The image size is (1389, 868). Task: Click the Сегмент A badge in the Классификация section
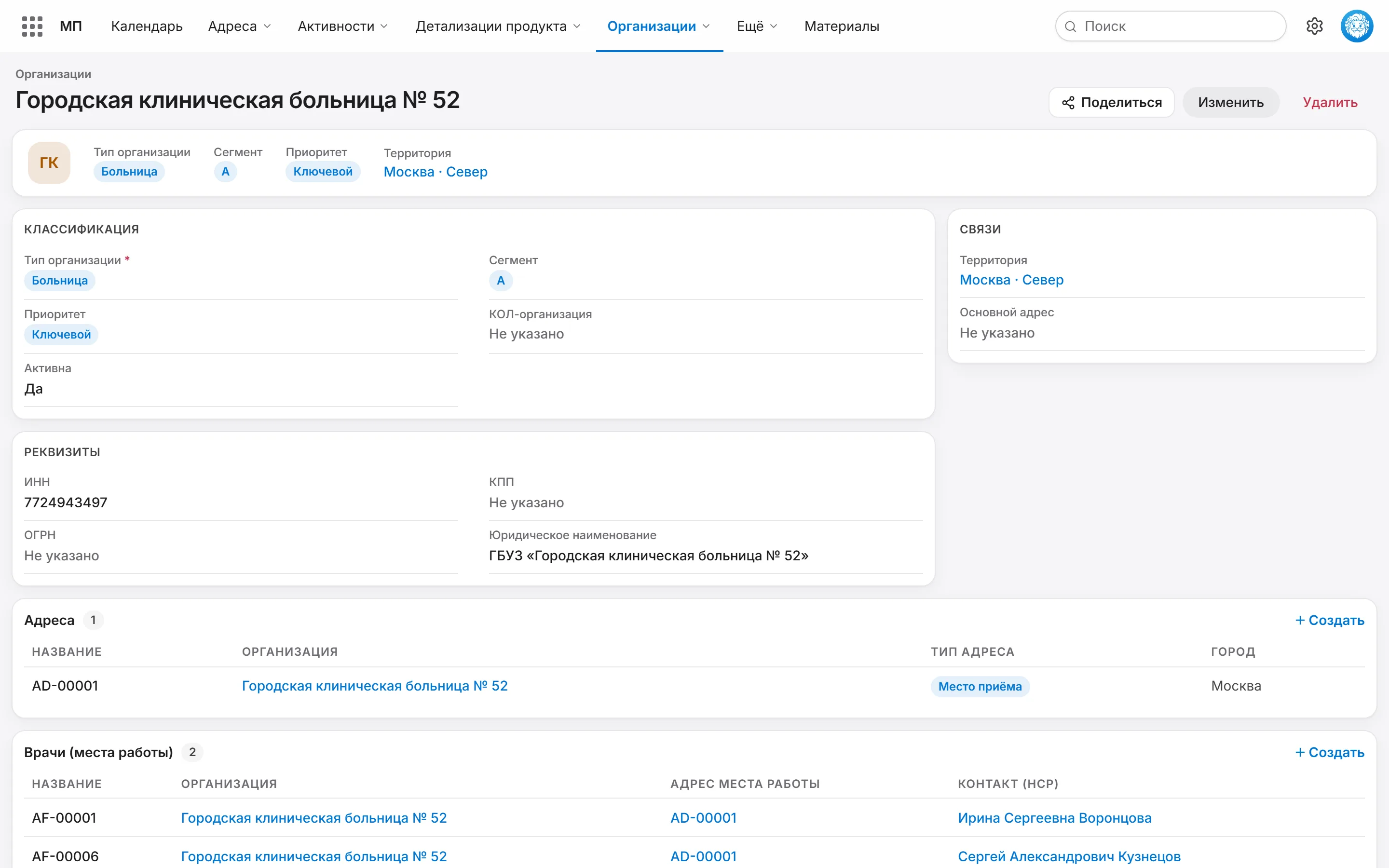click(501, 281)
